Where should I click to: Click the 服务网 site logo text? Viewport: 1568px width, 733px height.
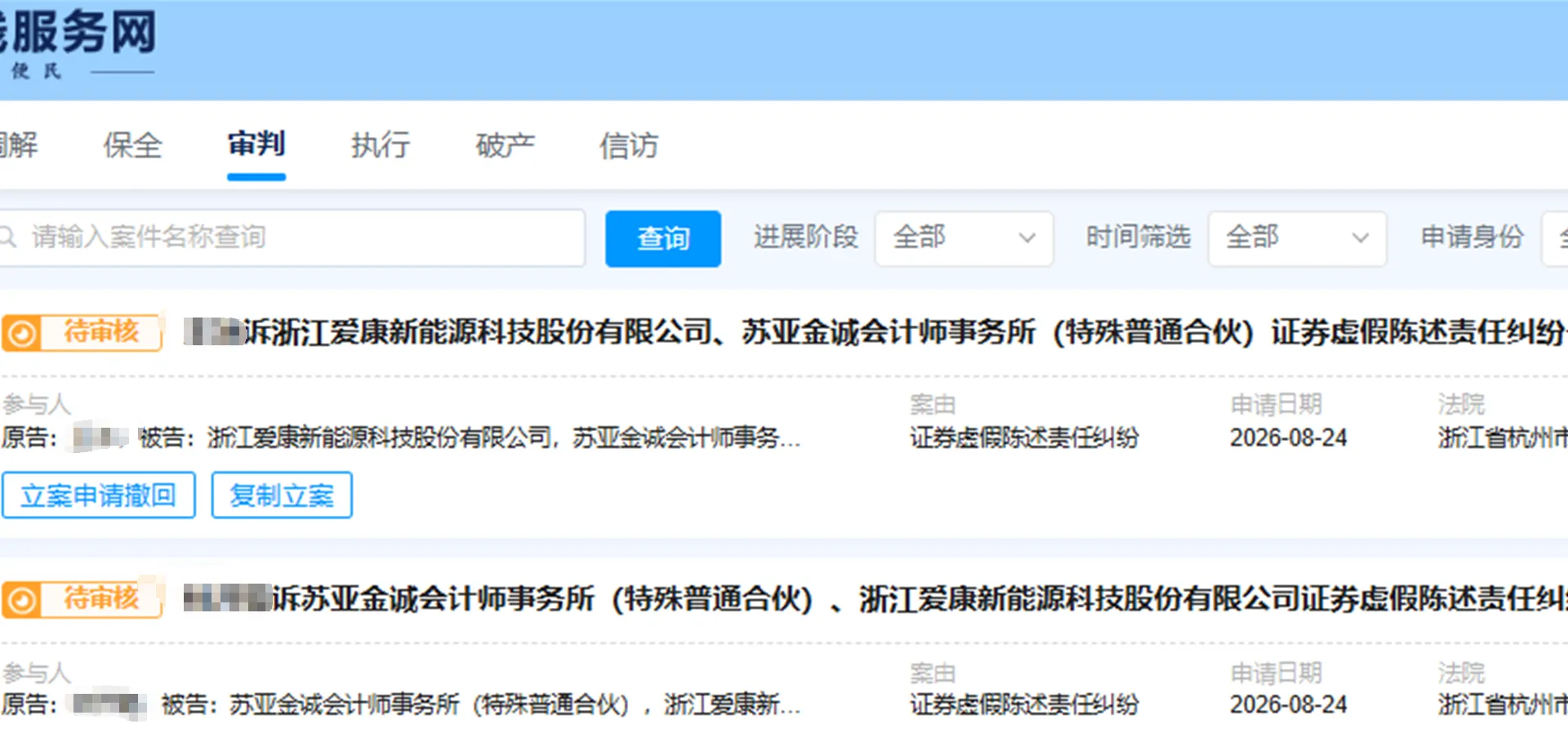(82, 33)
